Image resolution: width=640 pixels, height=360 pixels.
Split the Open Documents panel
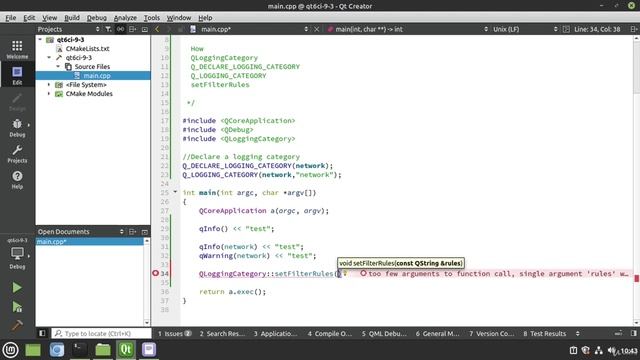point(132,231)
